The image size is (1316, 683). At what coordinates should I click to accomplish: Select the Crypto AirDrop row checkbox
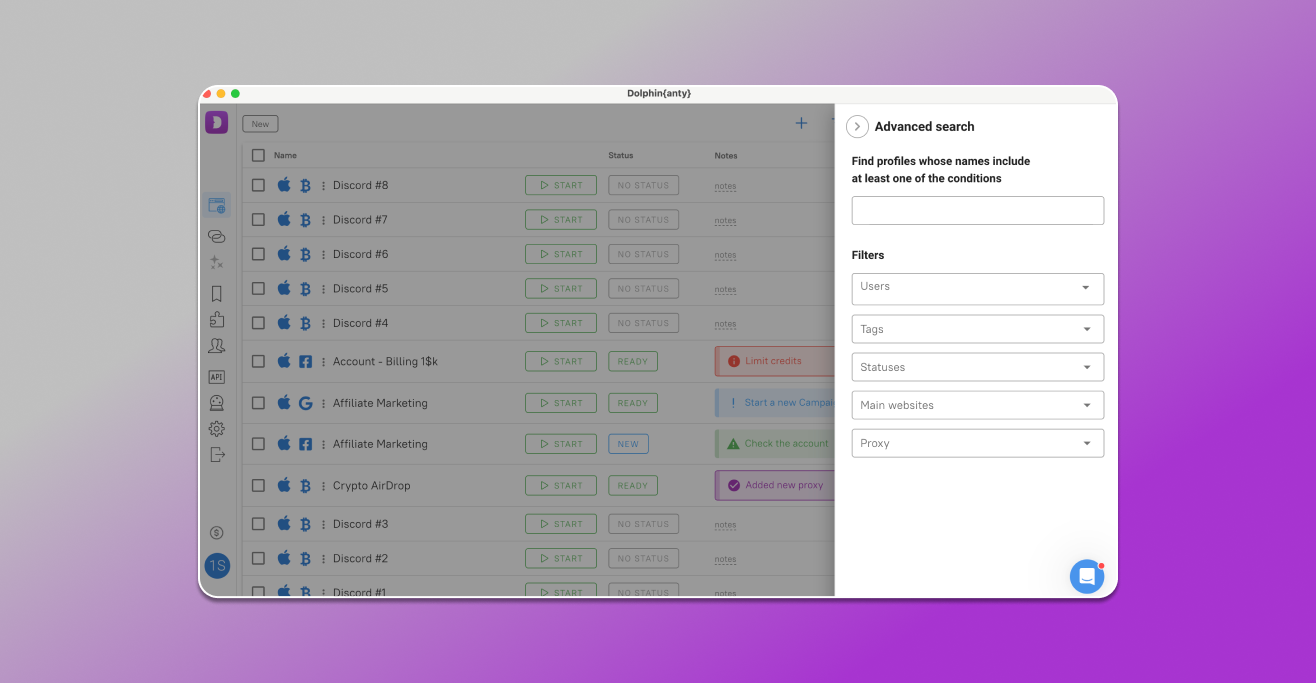tap(258, 485)
